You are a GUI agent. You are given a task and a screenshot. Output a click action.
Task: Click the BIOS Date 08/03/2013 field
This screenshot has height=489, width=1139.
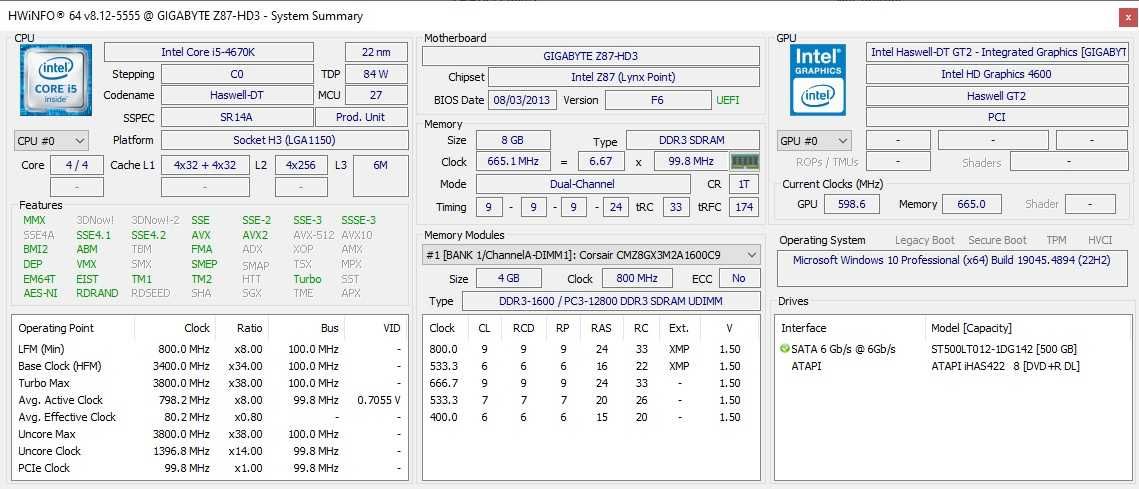tap(522, 100)
